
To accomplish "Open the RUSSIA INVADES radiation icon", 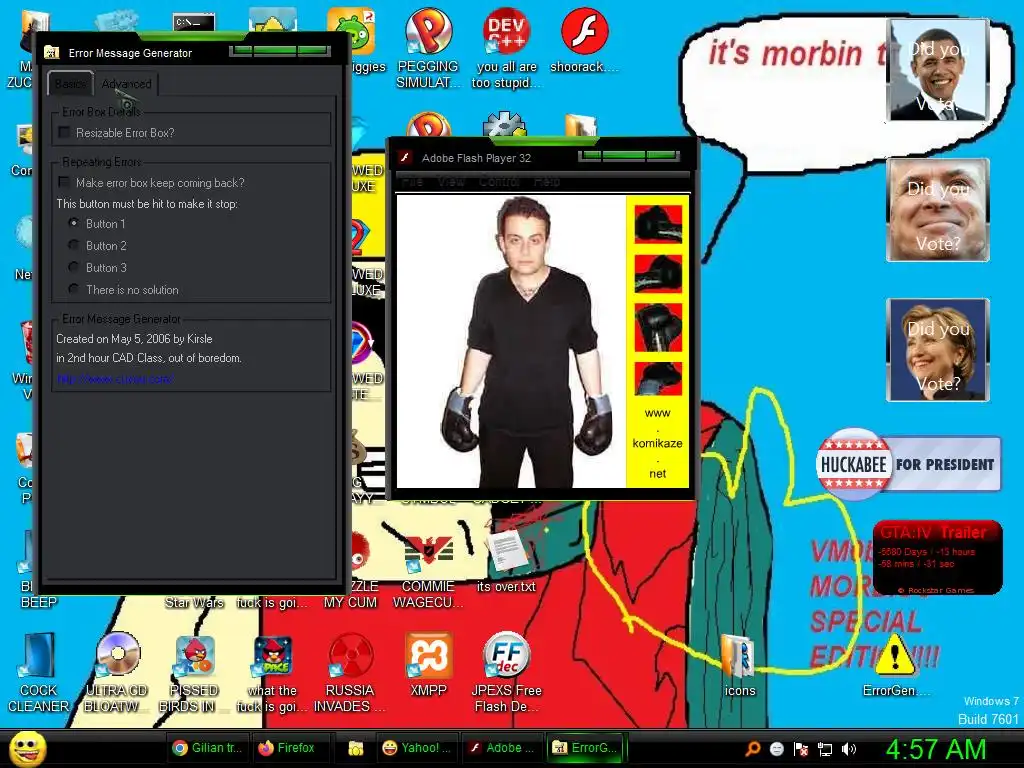I will click(x=350, y=673).
